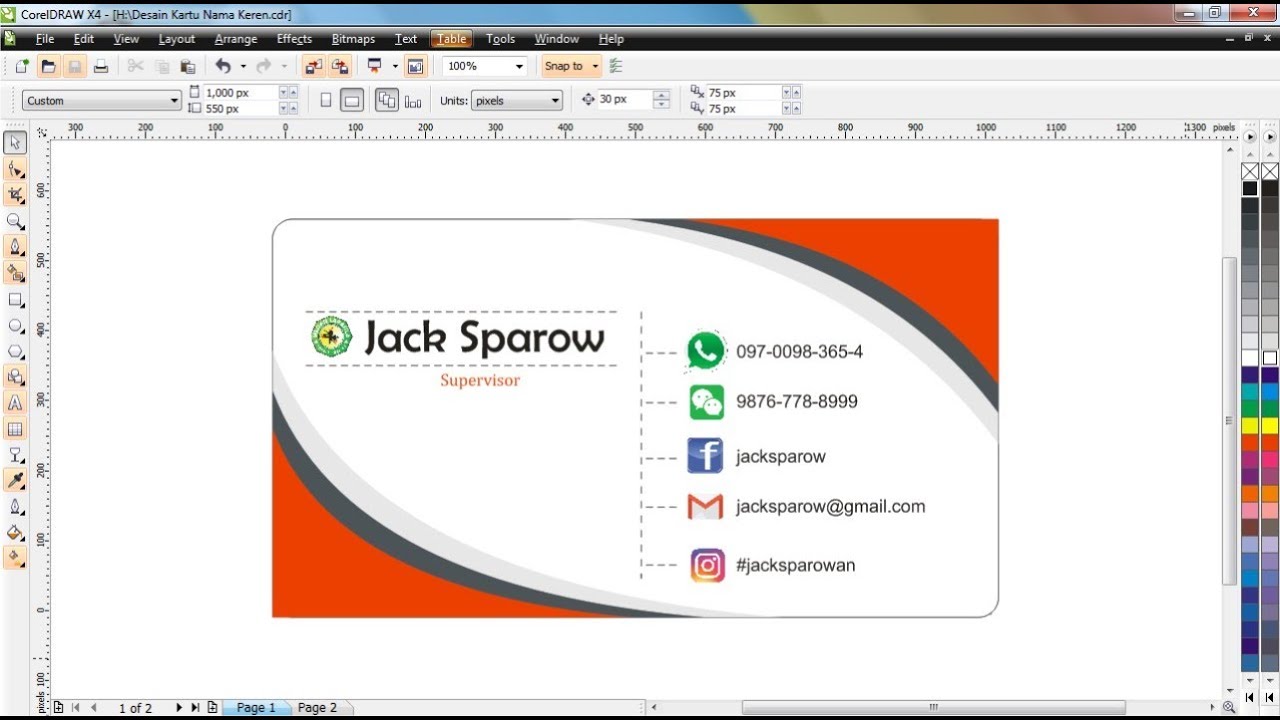1280x720 pixels.
Task: Switch to the Page 2 tab
Action: (x=317, y=707)
